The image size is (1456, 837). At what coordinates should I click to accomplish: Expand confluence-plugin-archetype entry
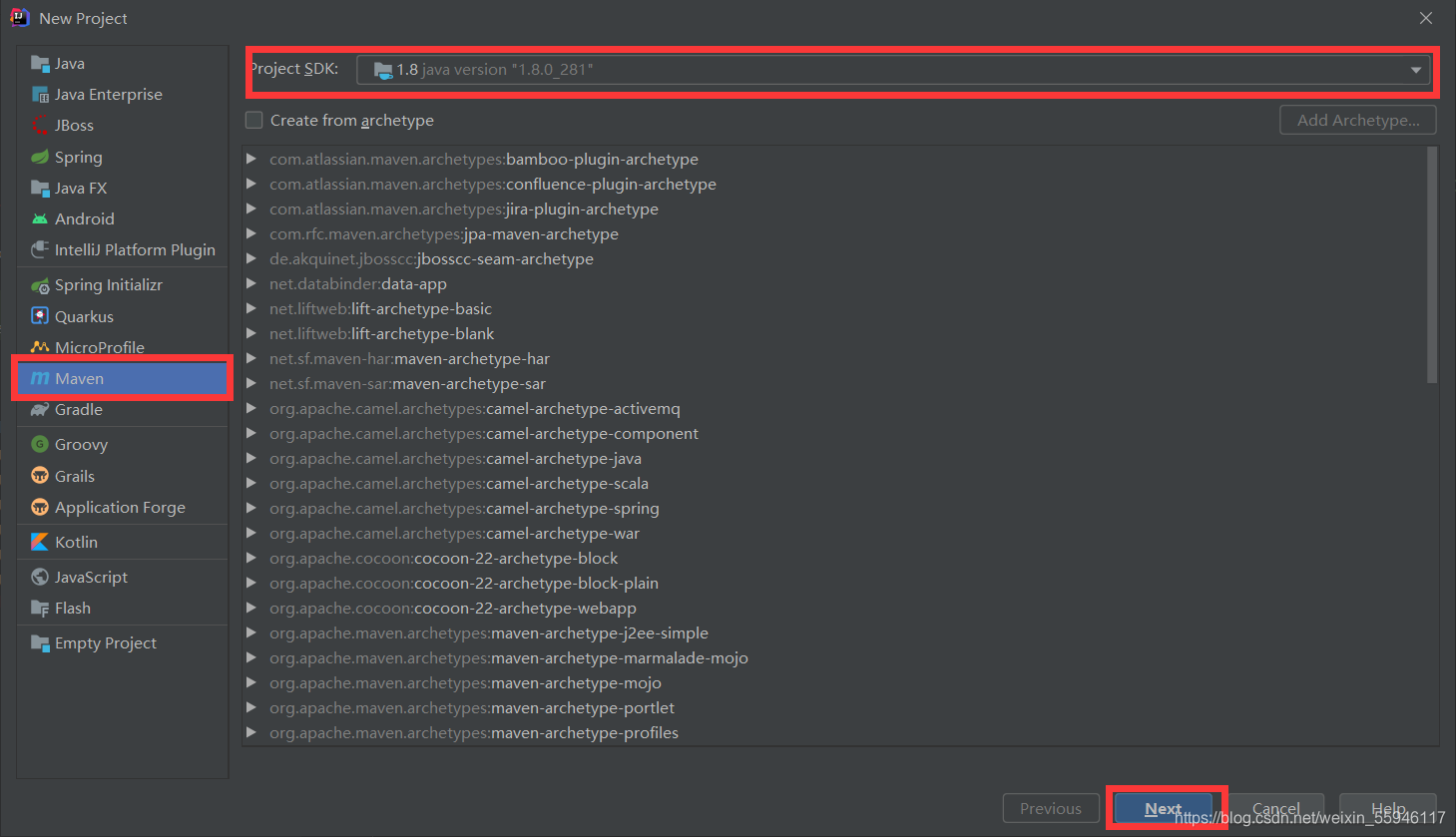251,184
